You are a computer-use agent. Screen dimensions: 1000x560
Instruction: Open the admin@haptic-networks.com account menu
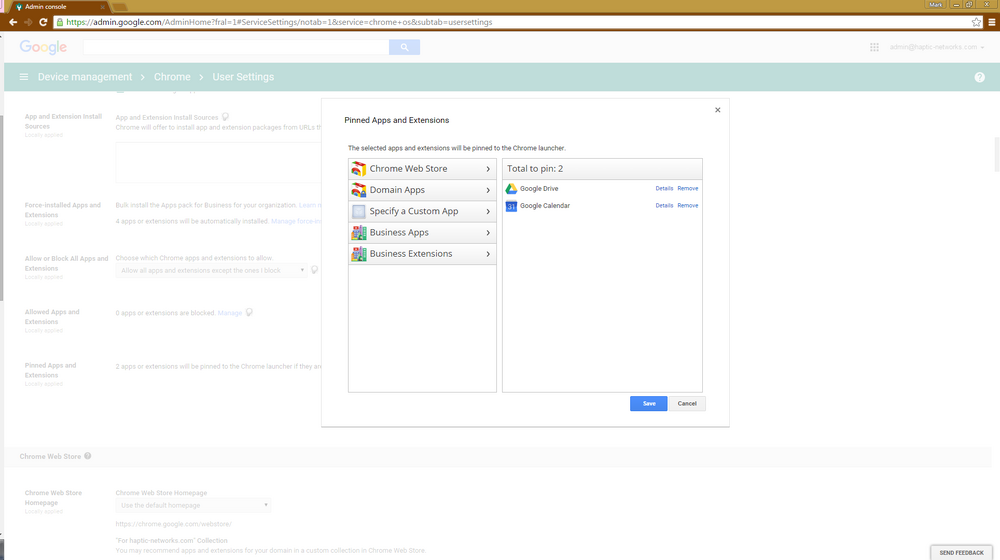pyautogui.click(x=937, y=47)
